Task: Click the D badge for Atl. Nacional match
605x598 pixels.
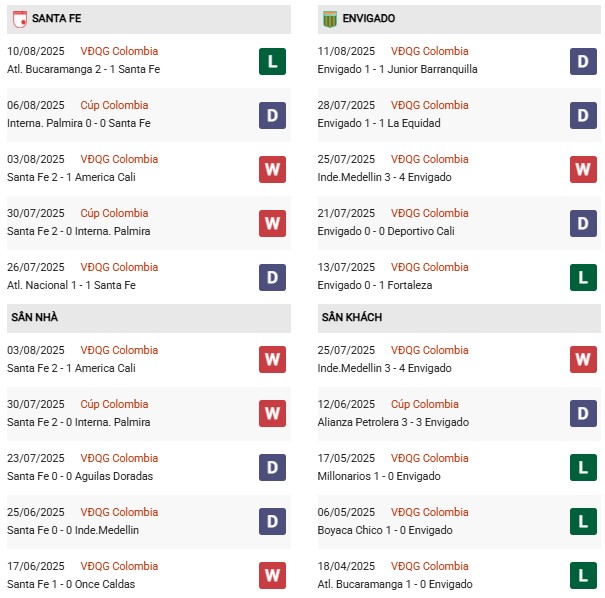Action: tap(272, 277)
